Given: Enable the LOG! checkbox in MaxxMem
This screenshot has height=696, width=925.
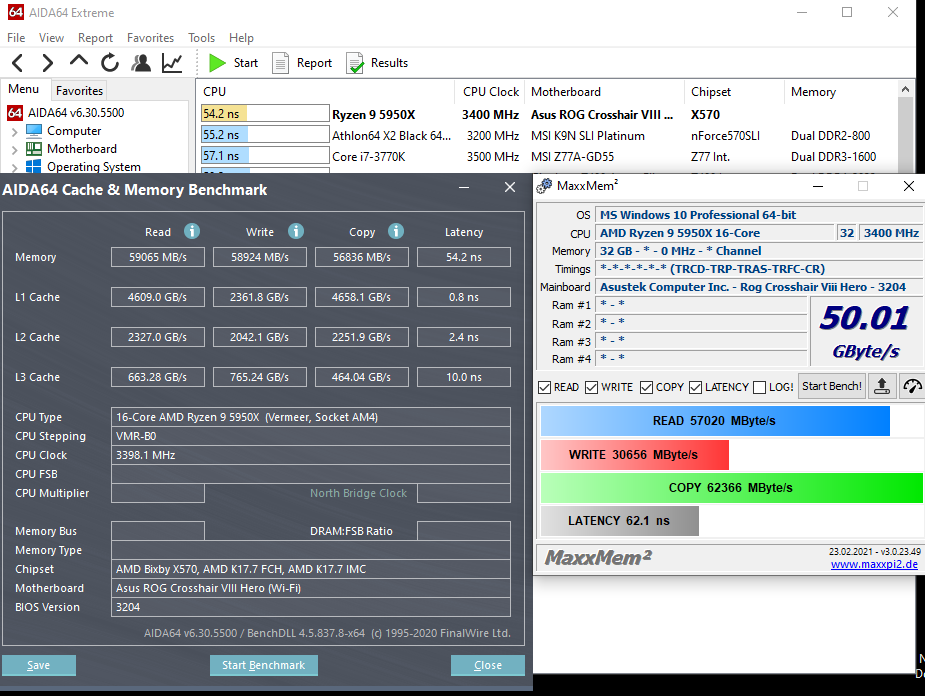Looking at the screenshot, I should click(x=760, y=388).
